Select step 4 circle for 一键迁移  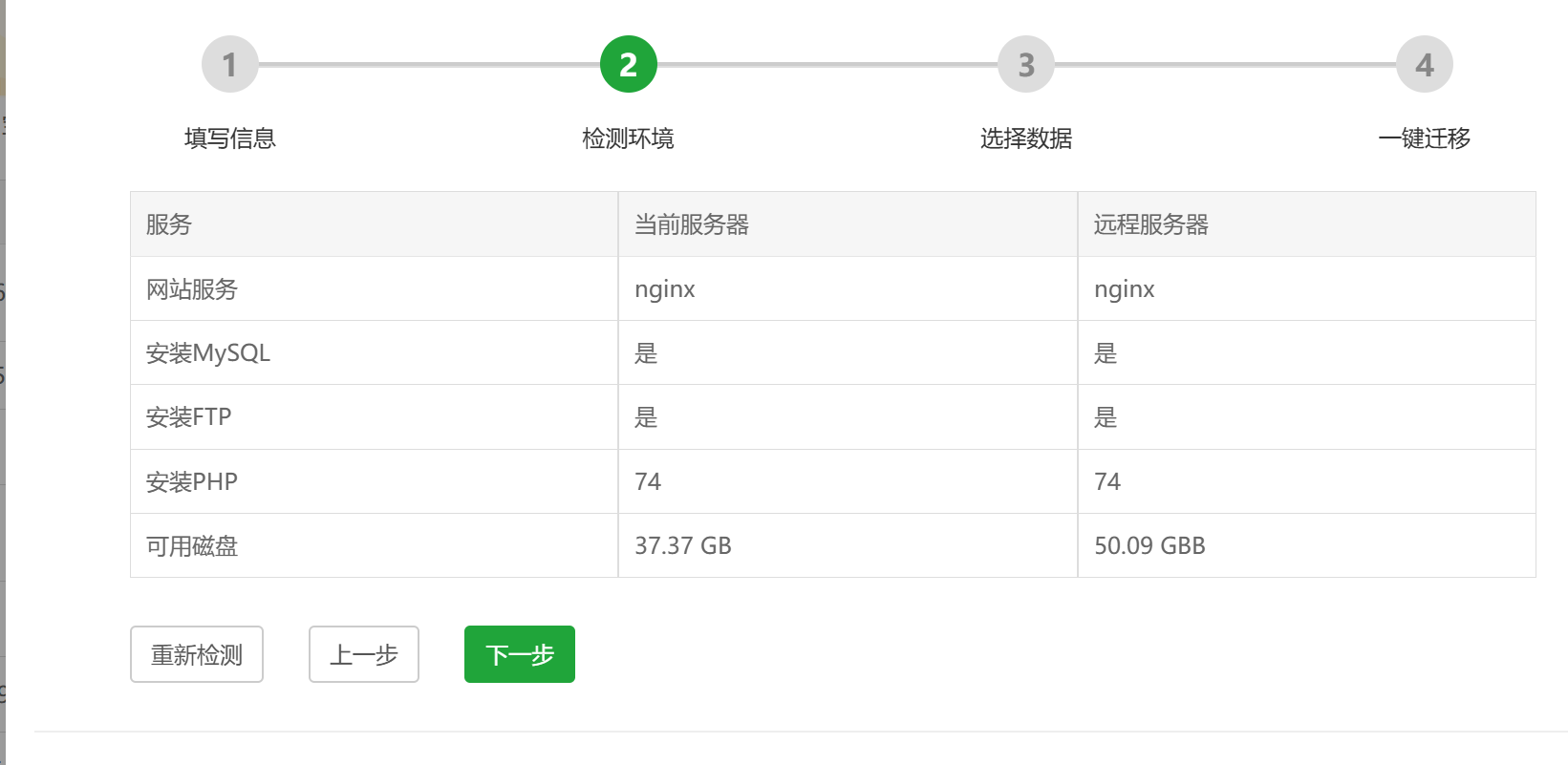click(x=1425, y=65)
